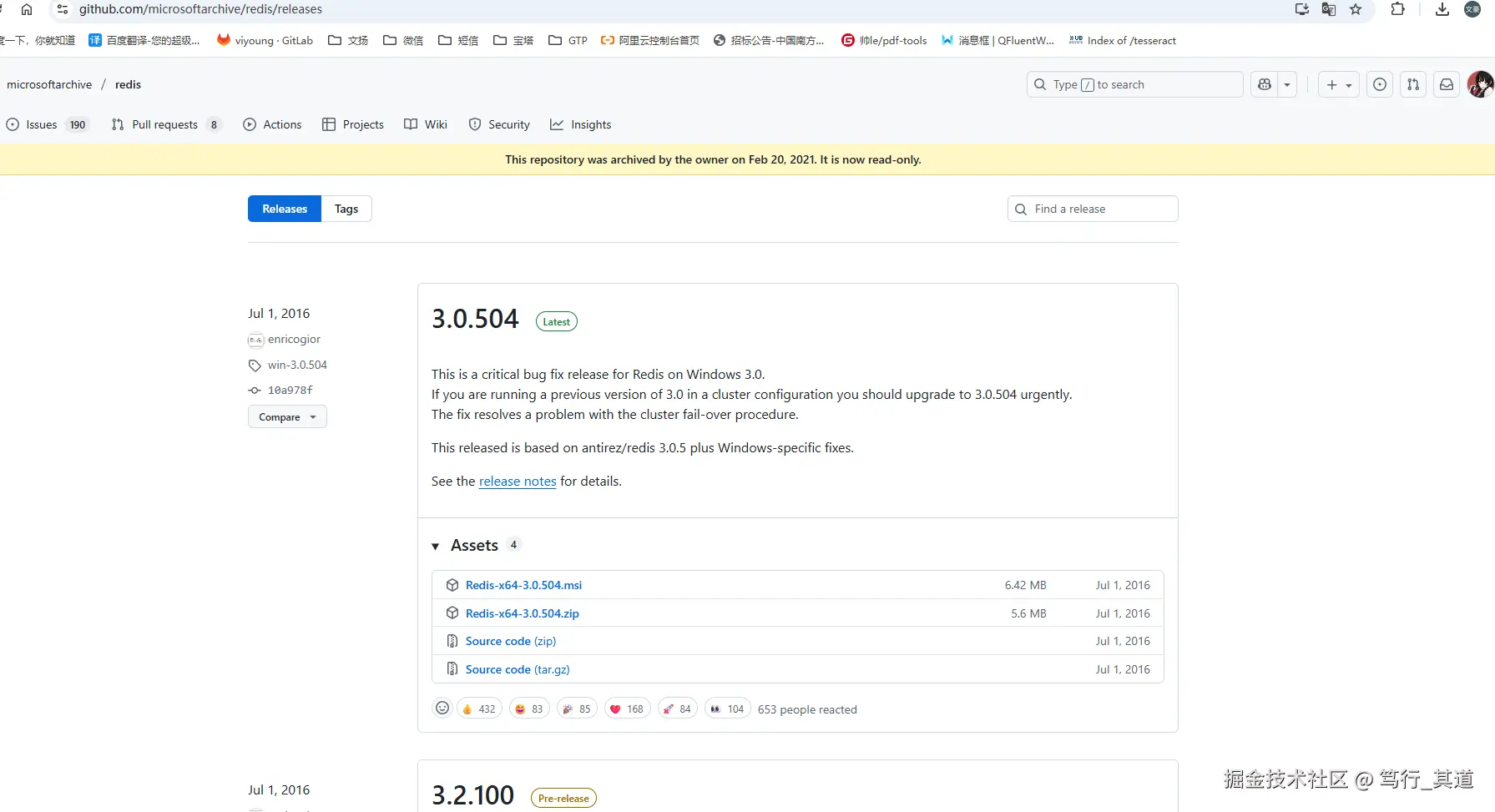Open the 微信 bookmark folder
Viewport: 1495px width, 812px height.
coord(403,40)
